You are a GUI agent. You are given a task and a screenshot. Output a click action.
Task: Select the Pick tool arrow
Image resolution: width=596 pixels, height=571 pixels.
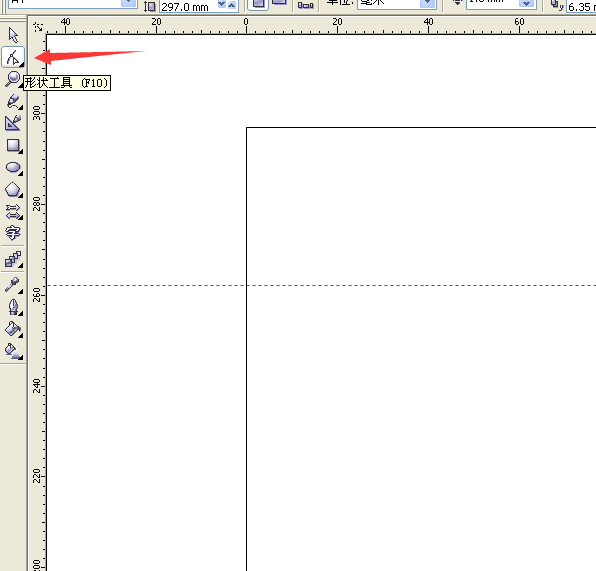pyautogui.click(x=13, y=35)
